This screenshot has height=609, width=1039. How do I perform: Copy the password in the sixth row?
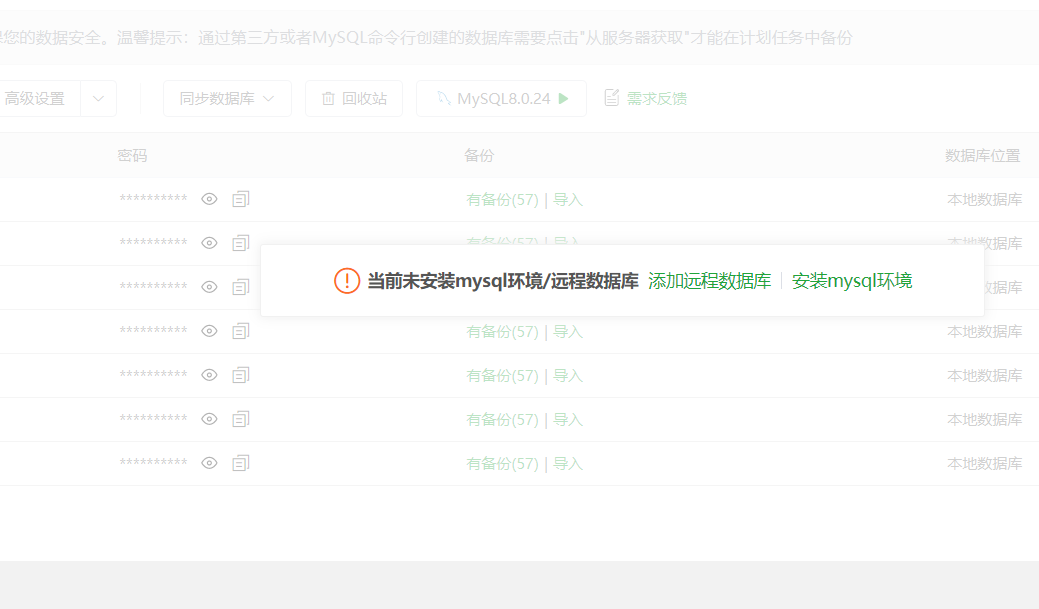pyautogui.click(x=241, y=419)
